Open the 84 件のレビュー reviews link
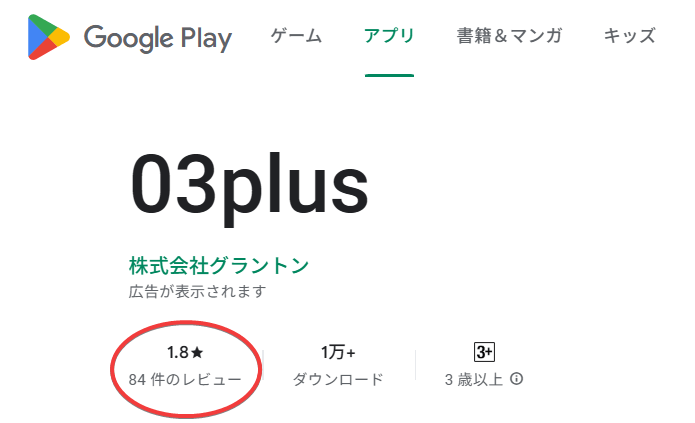Image resolution: width=695 pixels, height=423 pixels. (185, 380)
